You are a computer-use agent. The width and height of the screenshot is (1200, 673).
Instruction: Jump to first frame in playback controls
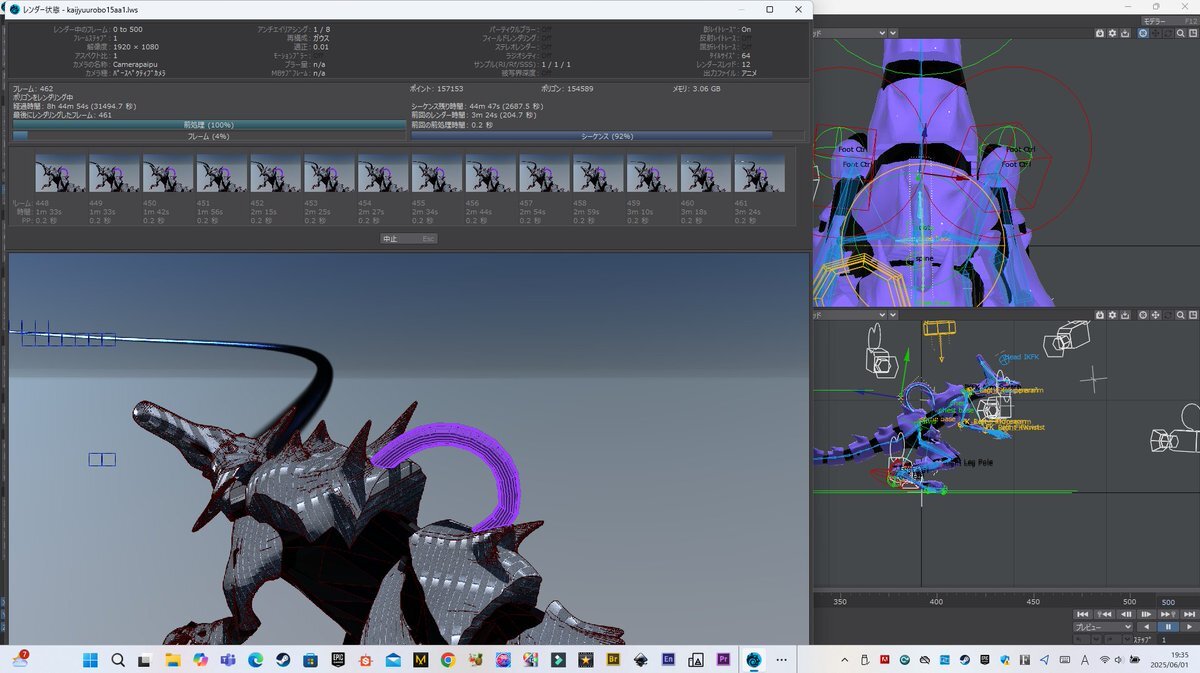pos(1083,614)
